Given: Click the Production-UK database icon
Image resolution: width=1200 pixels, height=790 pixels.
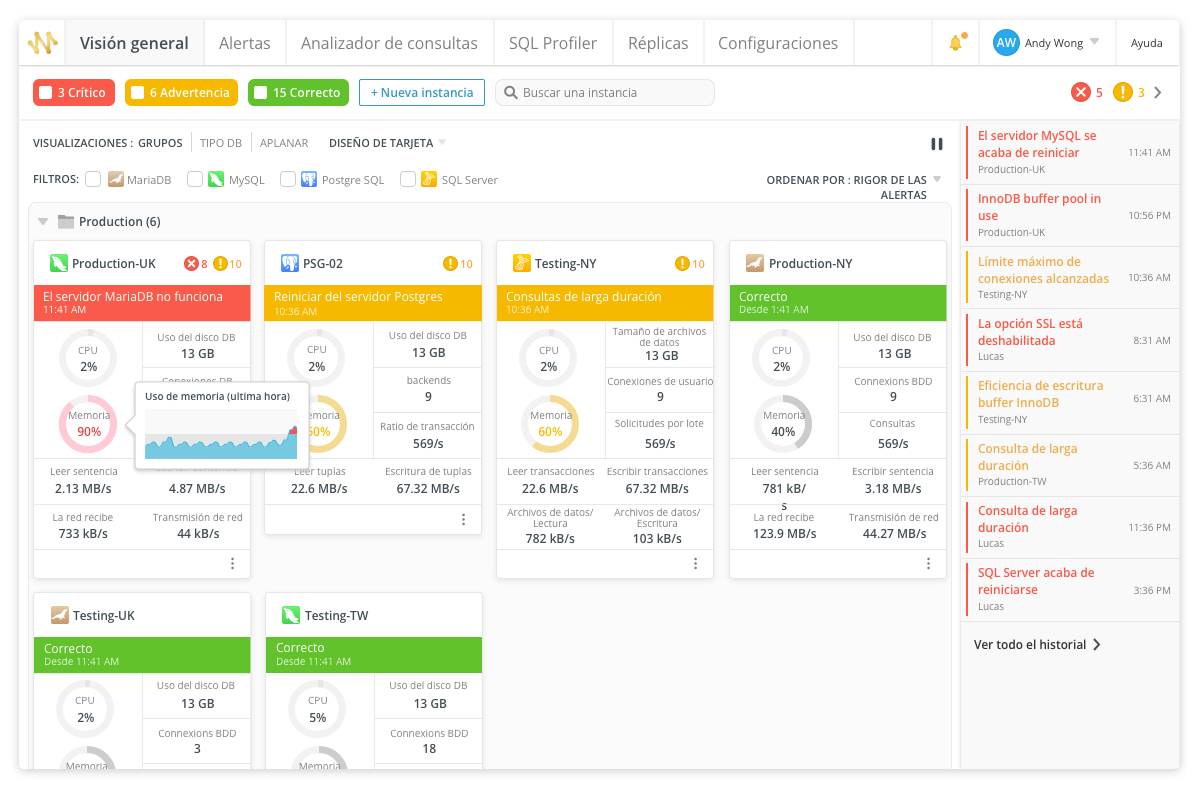Looking at the screenshot, I should [x=59, y=264].
